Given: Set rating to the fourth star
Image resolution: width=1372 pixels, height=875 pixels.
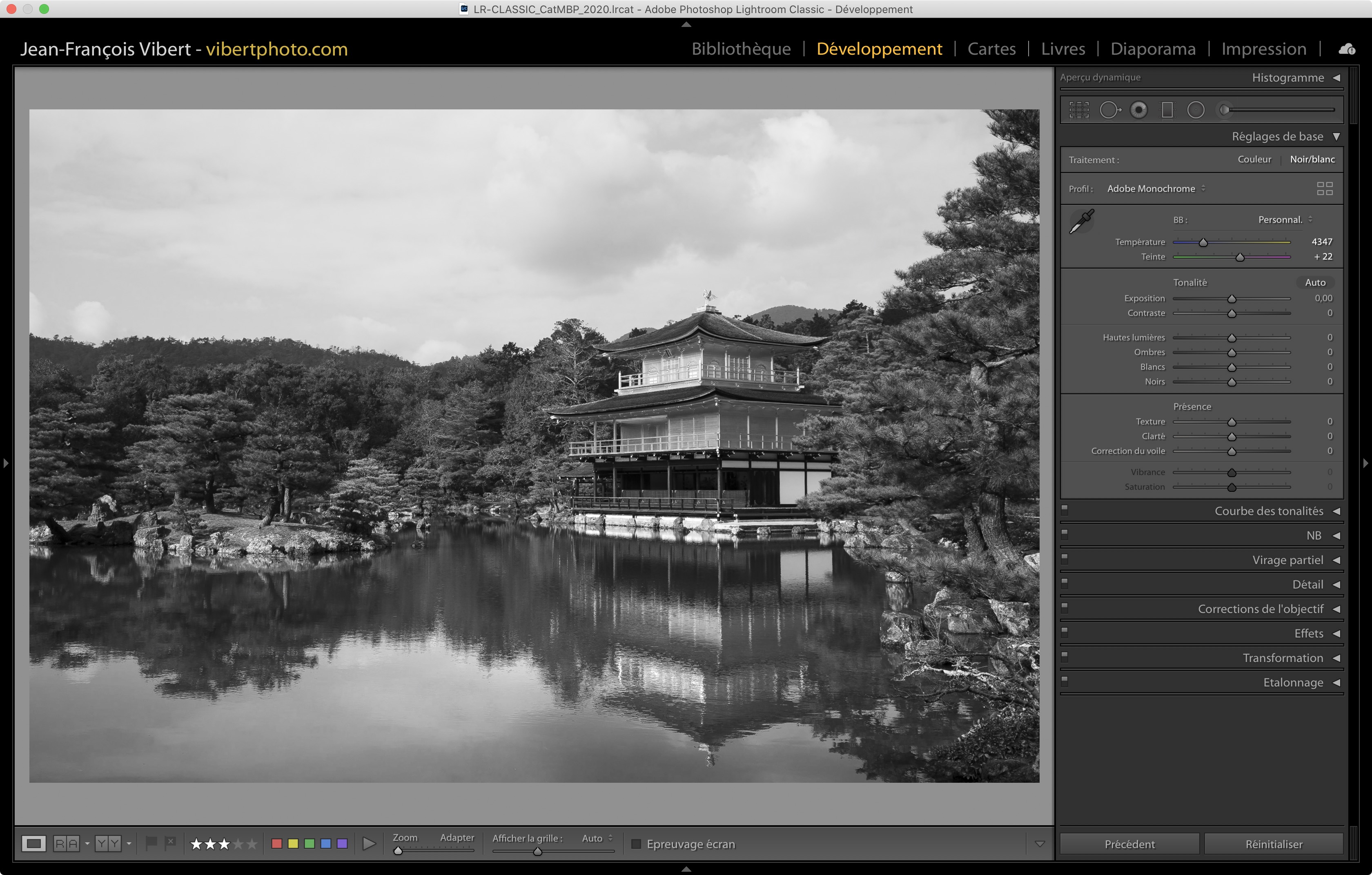Looking at the screenshot, I should coord(238,844).
